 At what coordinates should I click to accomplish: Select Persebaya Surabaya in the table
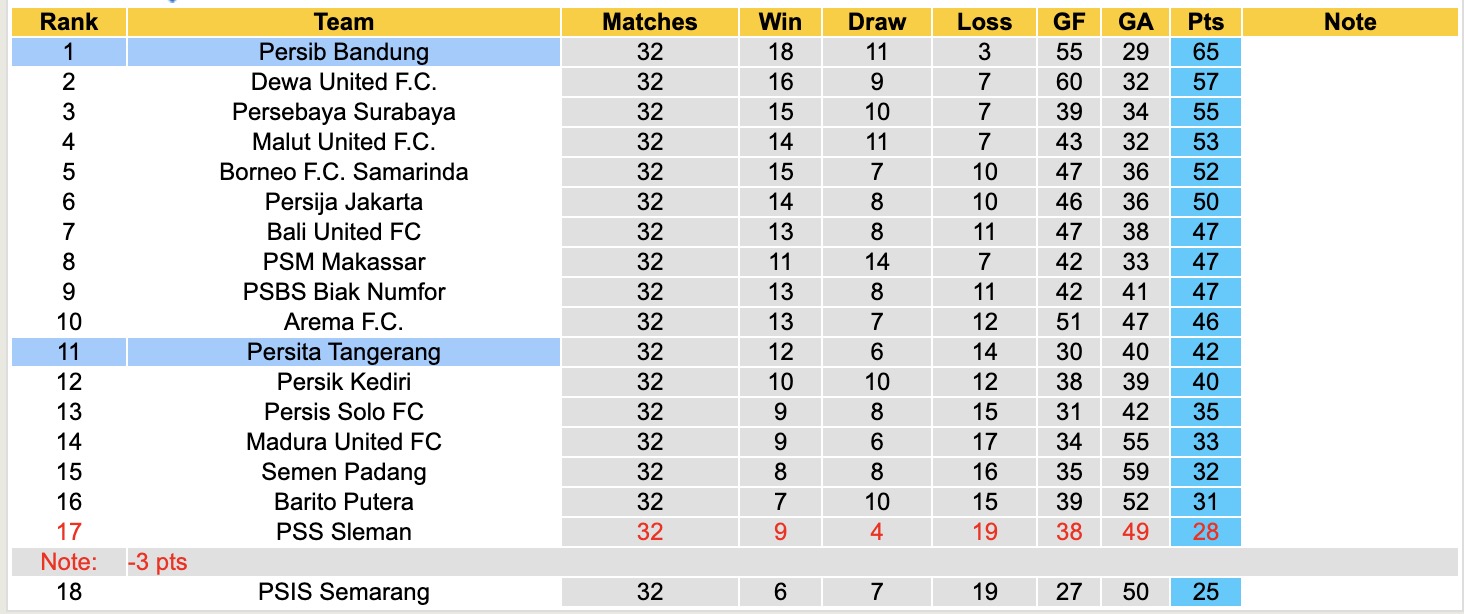(343, 112)
